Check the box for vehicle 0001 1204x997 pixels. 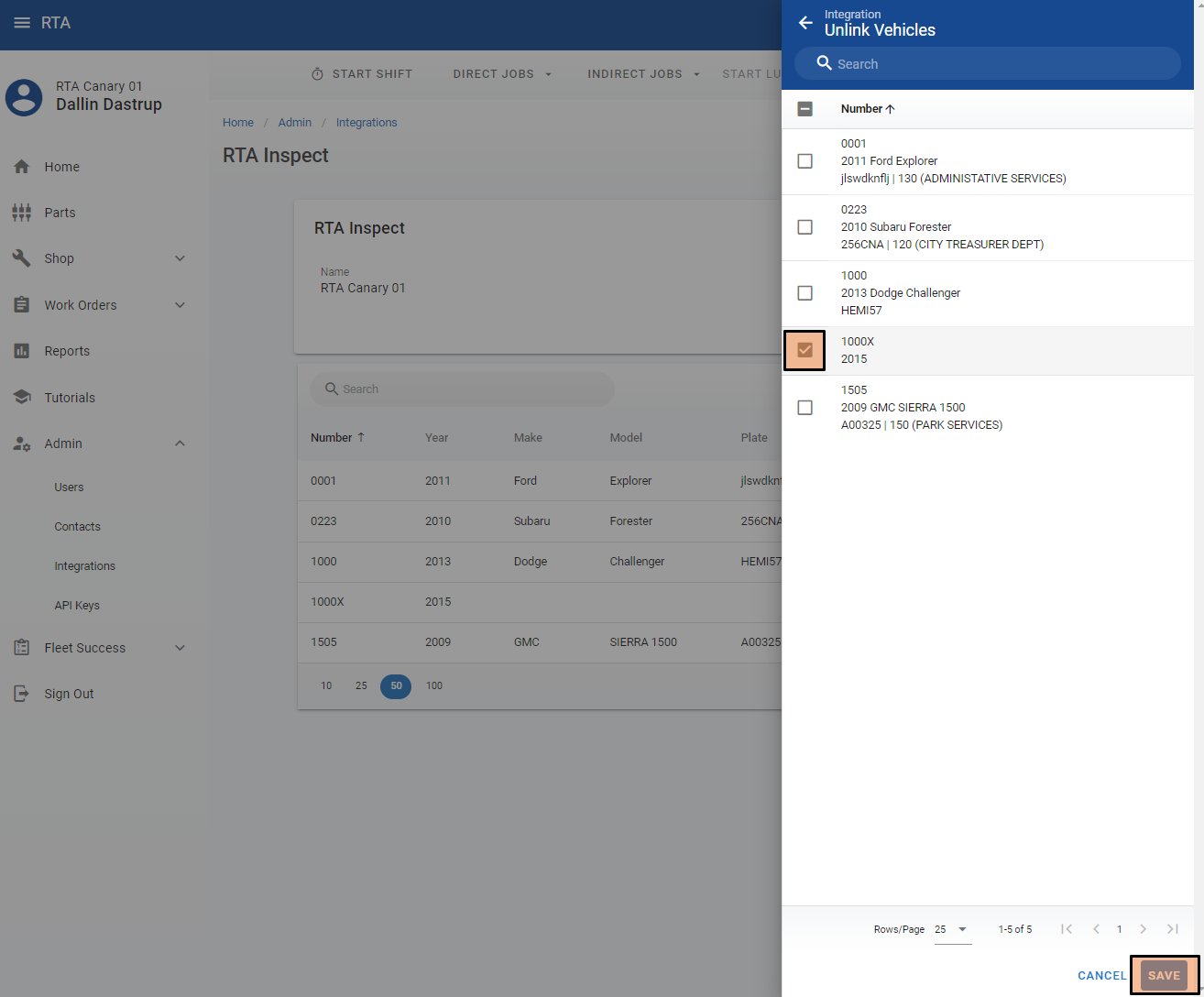point(804,161)
